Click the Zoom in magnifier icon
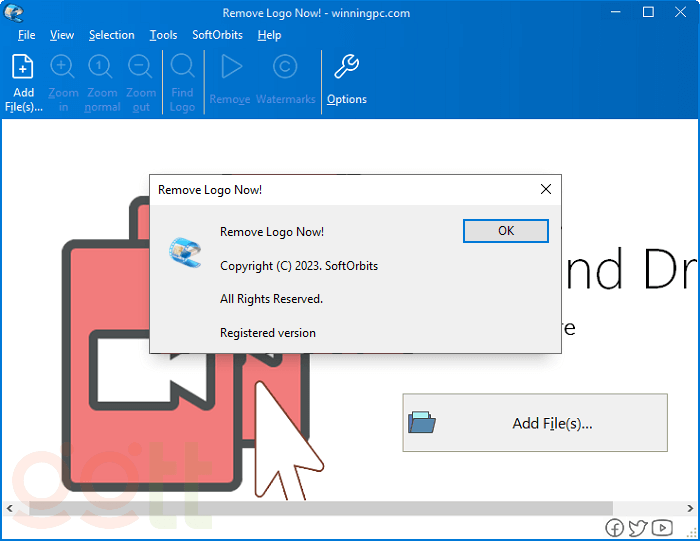Image resolution: width=700 pixels, height=541 pixels. tap(63, 68)
